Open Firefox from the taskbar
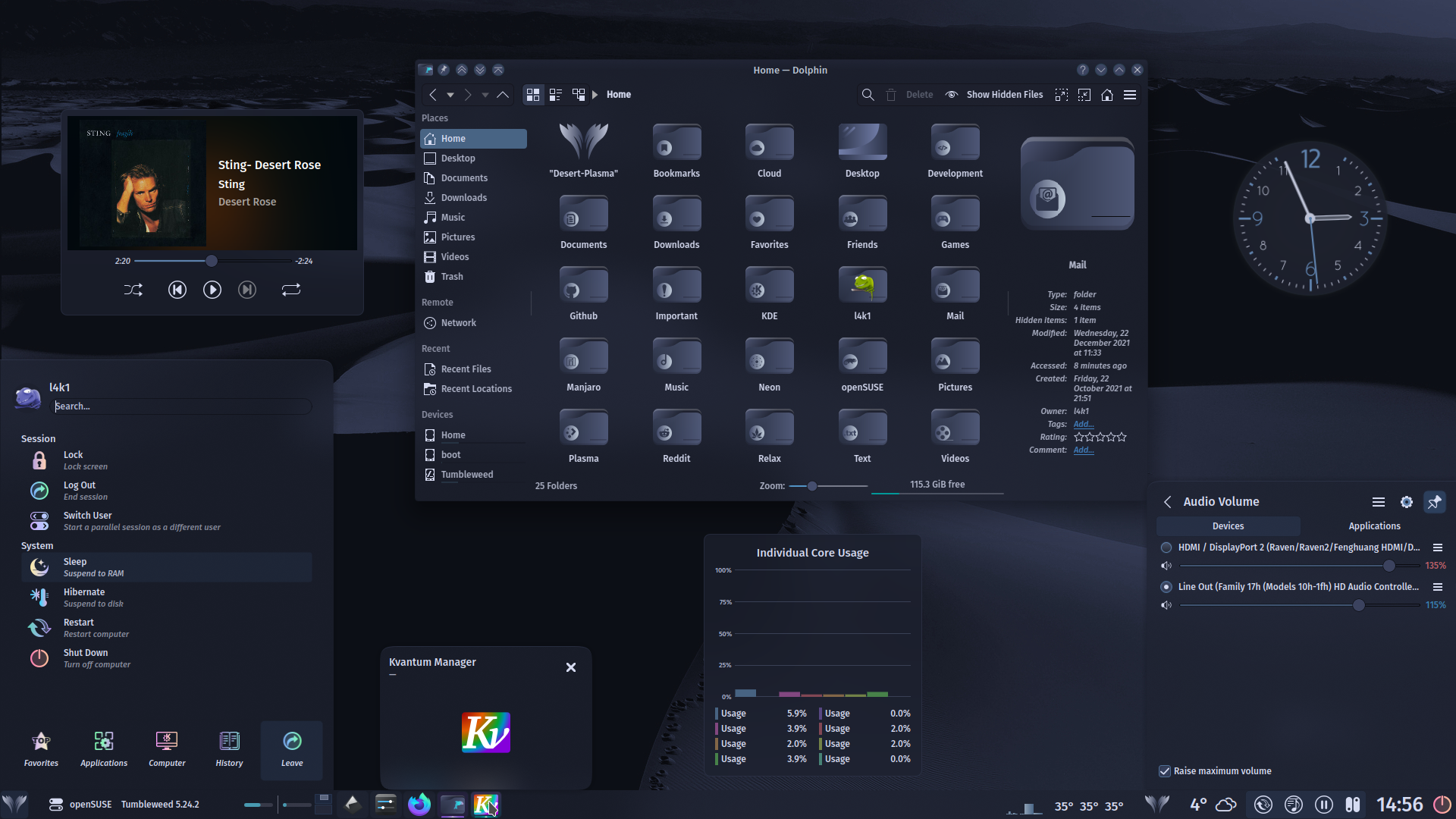 tap(419, 805)
